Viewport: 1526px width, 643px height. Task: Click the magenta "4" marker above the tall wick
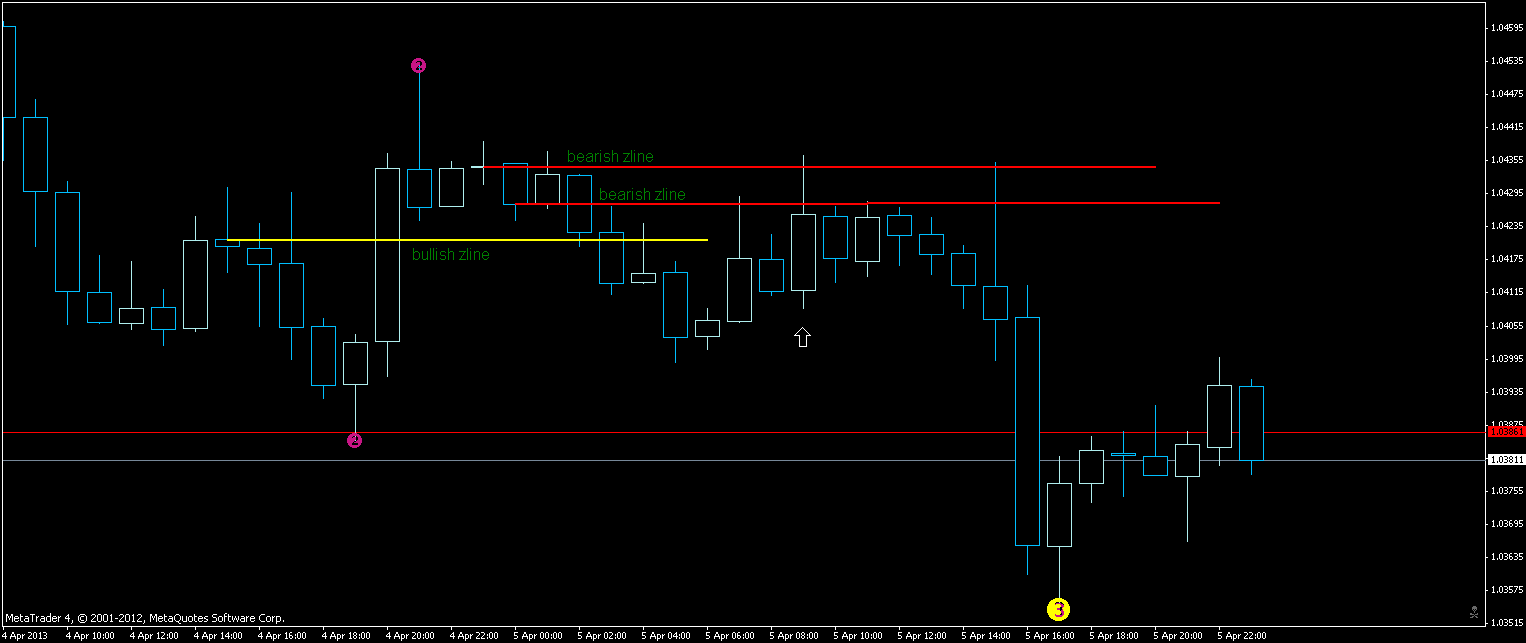click(418, 65)
